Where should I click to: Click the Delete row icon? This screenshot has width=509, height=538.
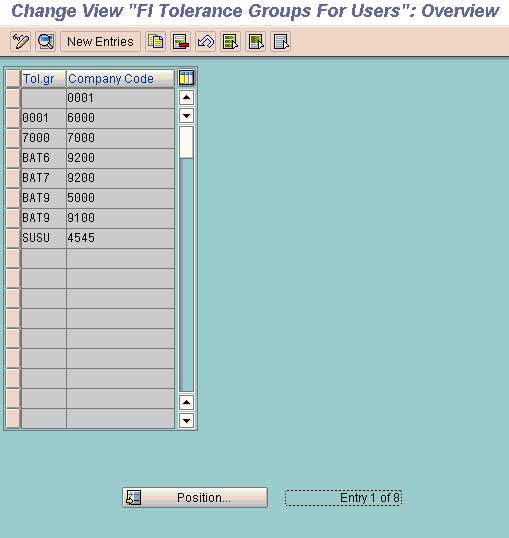click(181, 42)
